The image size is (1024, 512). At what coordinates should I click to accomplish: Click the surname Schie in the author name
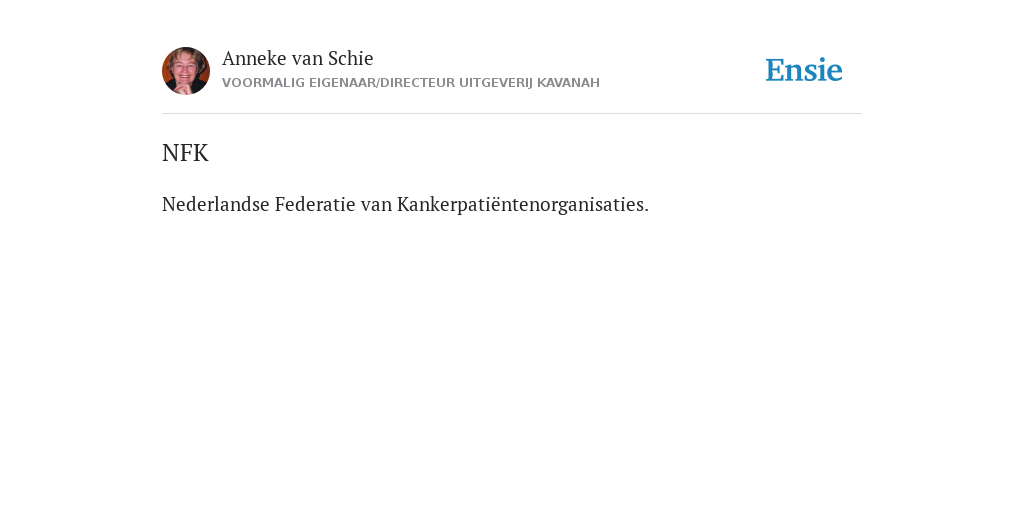350,59
